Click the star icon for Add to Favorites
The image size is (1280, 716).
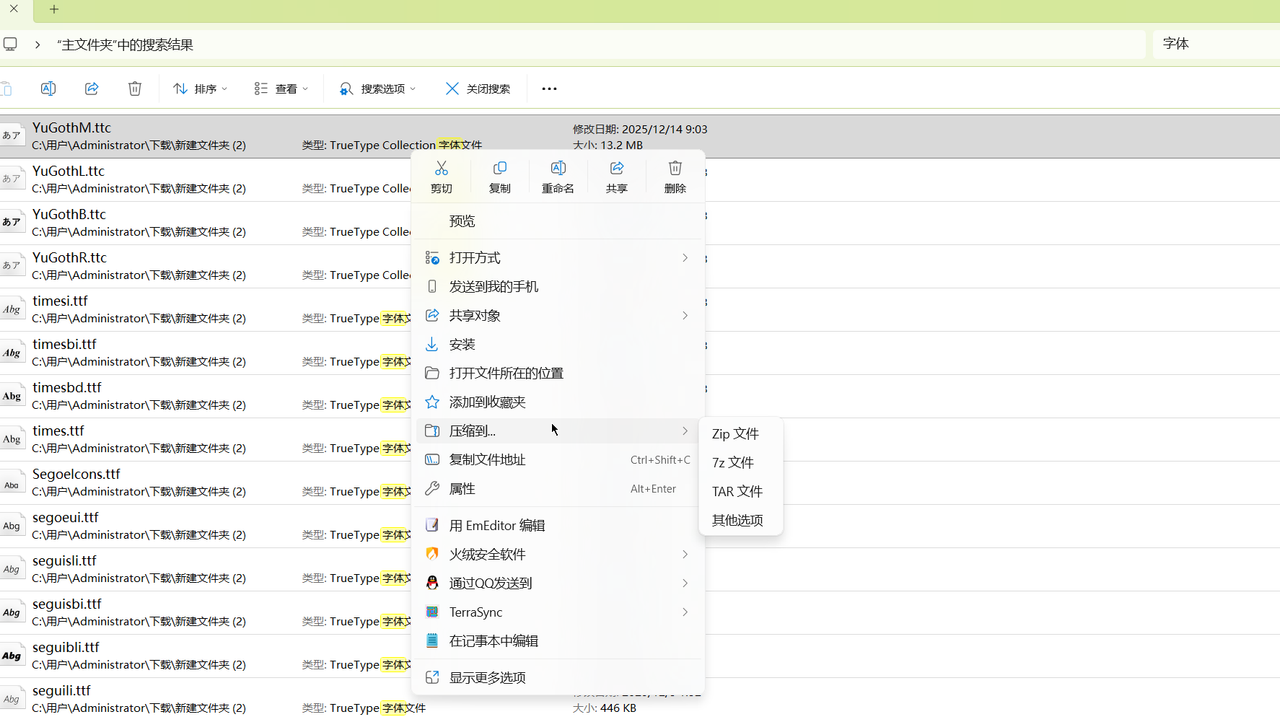(432, 402)
